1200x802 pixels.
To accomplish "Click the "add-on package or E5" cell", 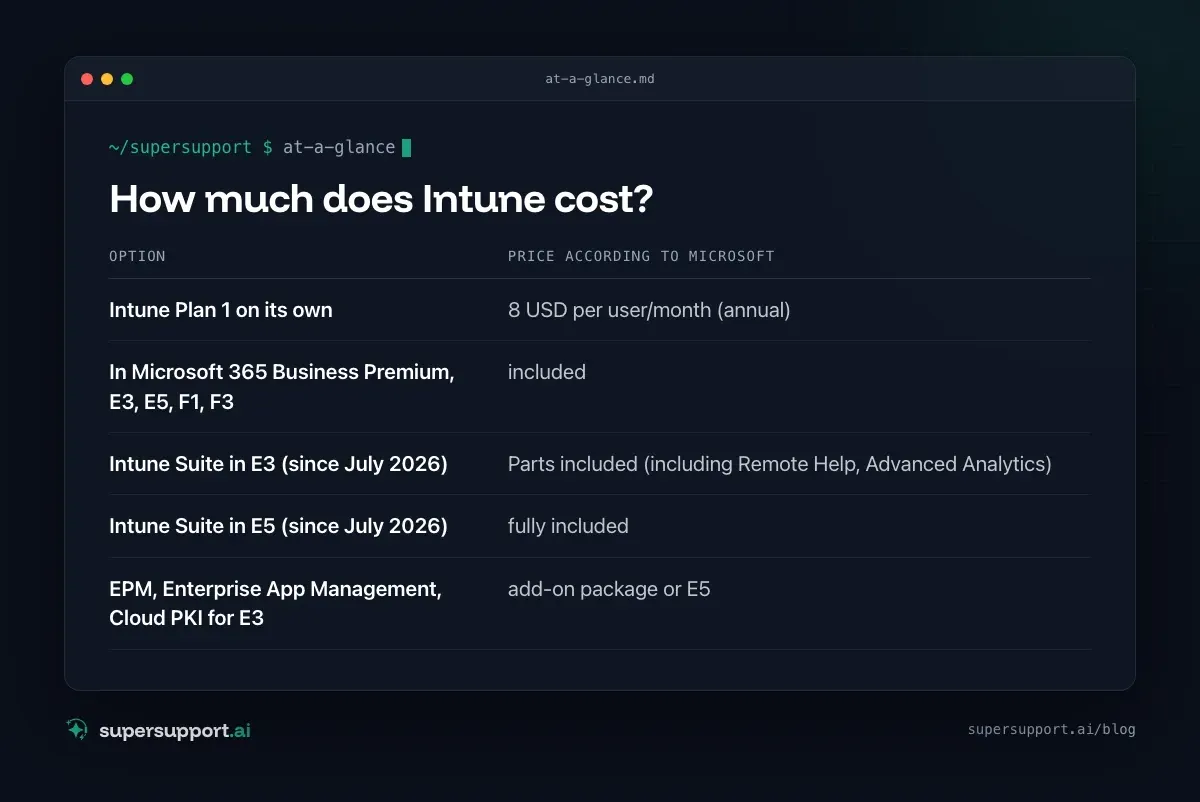I will click(x=609, y=589).
